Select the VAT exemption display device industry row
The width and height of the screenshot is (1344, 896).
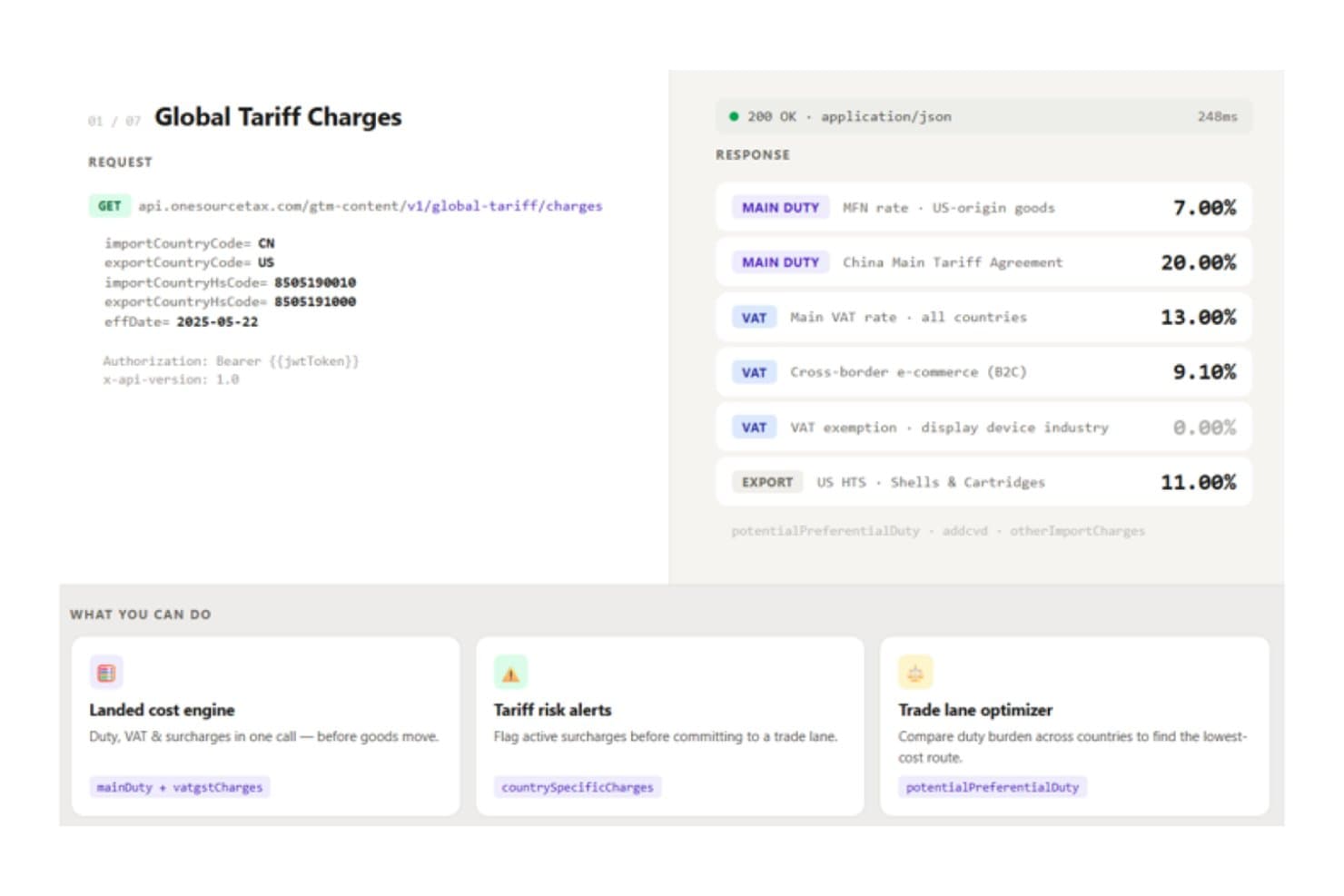[x=983, y=427]
